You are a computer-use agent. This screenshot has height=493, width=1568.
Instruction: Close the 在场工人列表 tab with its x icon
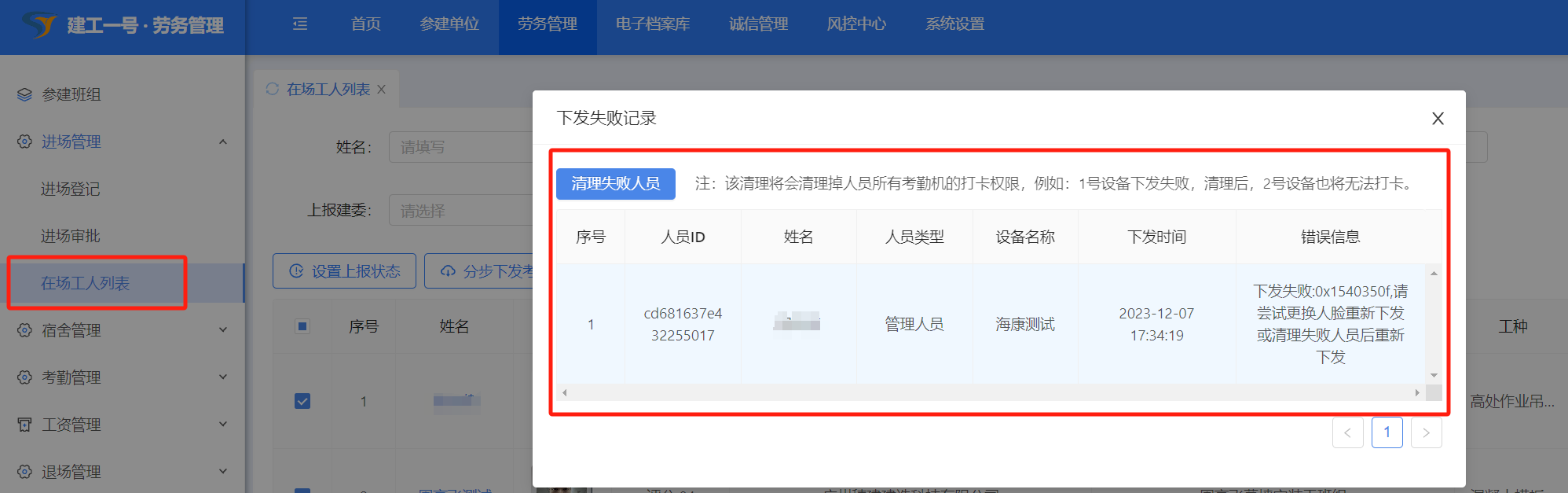coord(382,90)
